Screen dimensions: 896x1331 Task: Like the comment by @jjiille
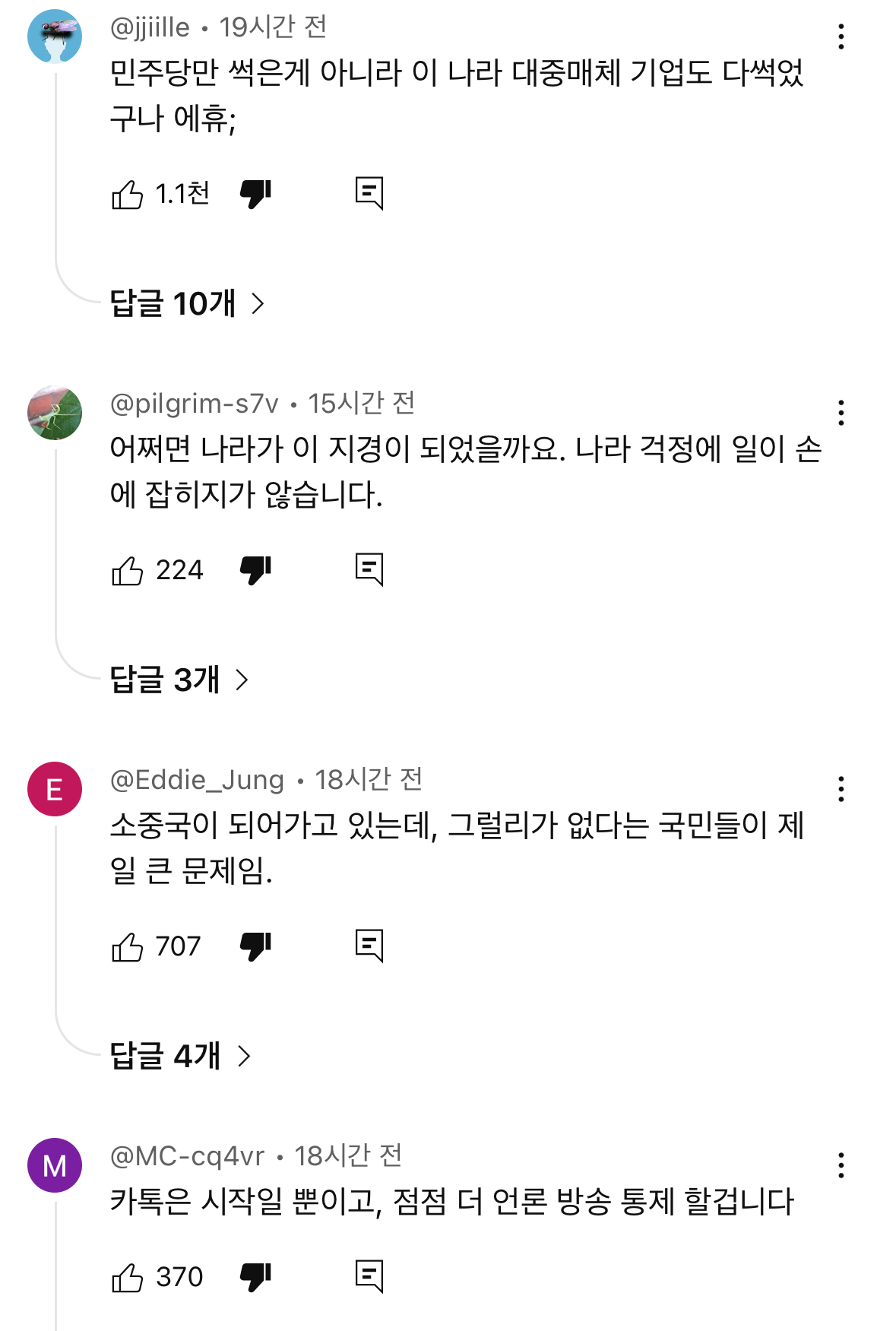pos(127,195)
